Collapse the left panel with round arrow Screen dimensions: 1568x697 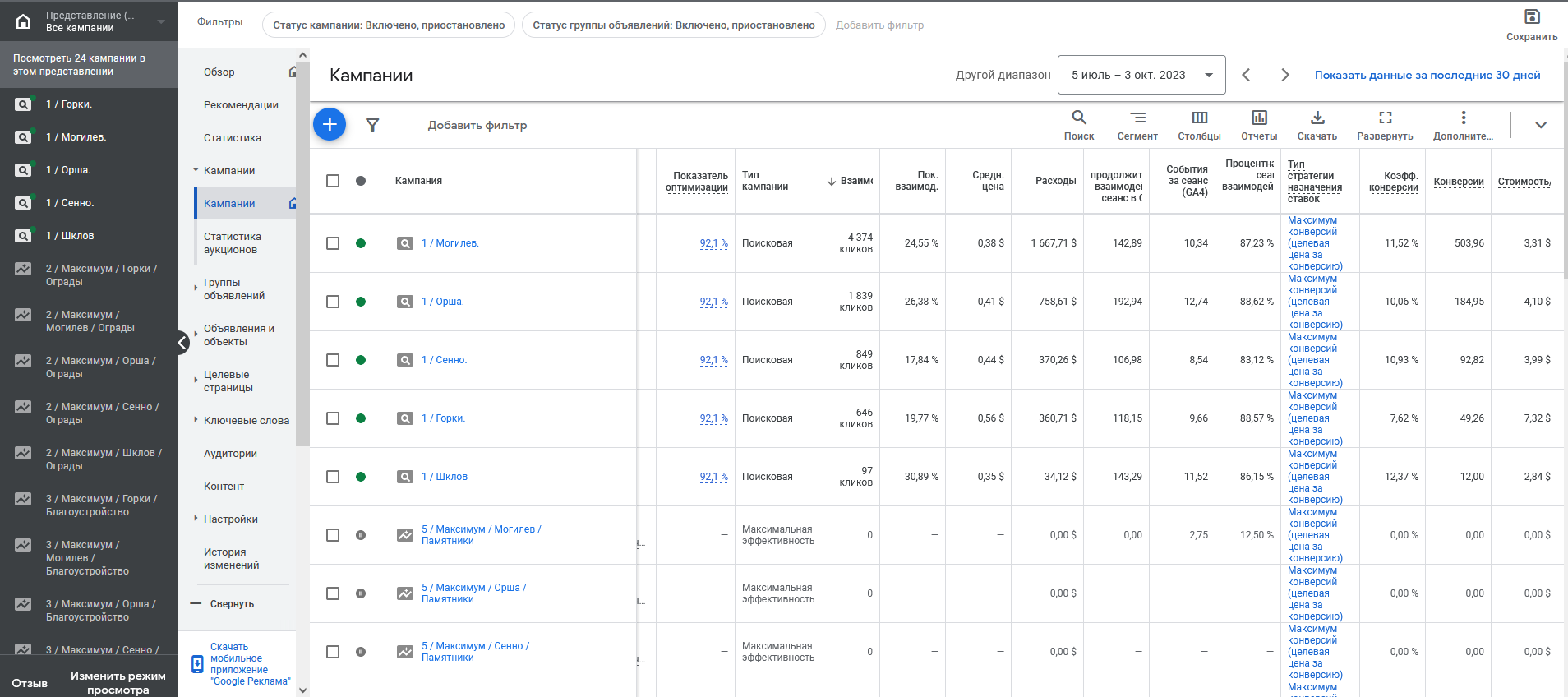coord(182,342)
